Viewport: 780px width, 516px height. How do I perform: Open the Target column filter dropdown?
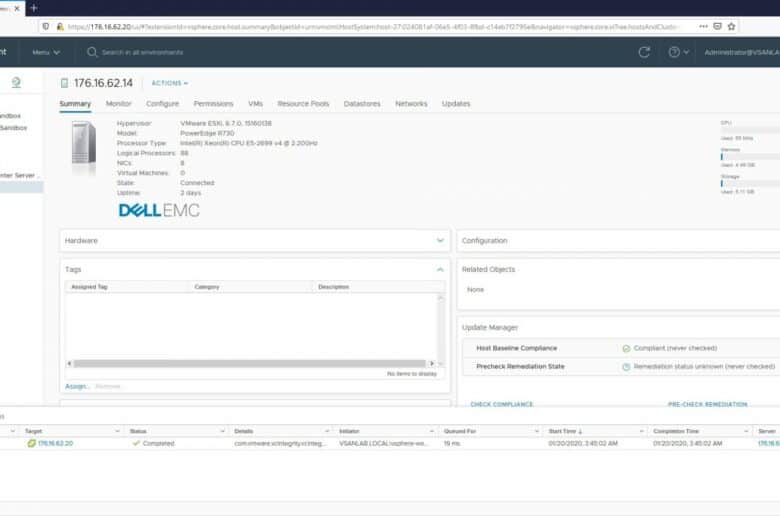coord(117,431)
